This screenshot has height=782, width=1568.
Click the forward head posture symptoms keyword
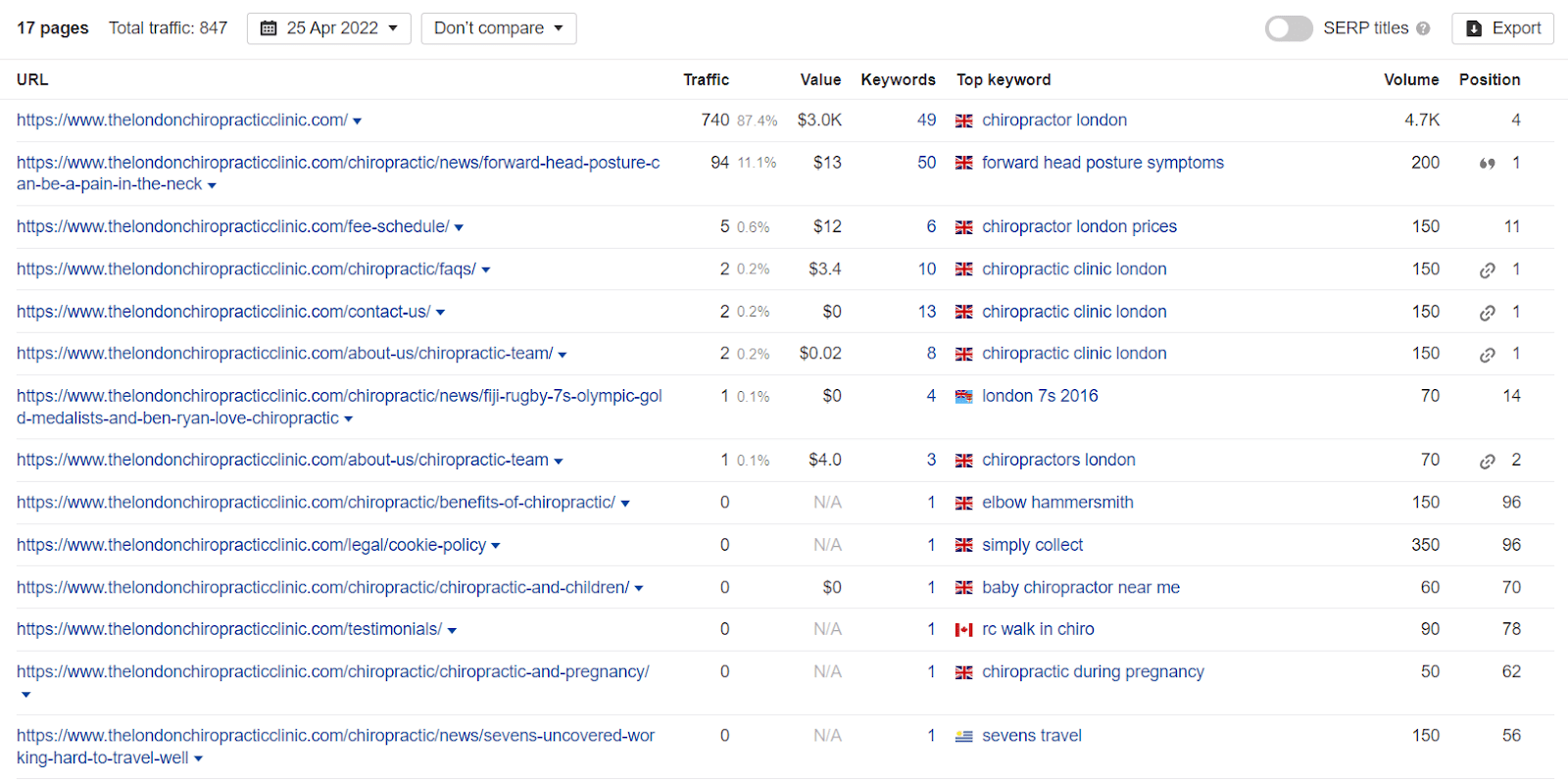pos(1102,163)
